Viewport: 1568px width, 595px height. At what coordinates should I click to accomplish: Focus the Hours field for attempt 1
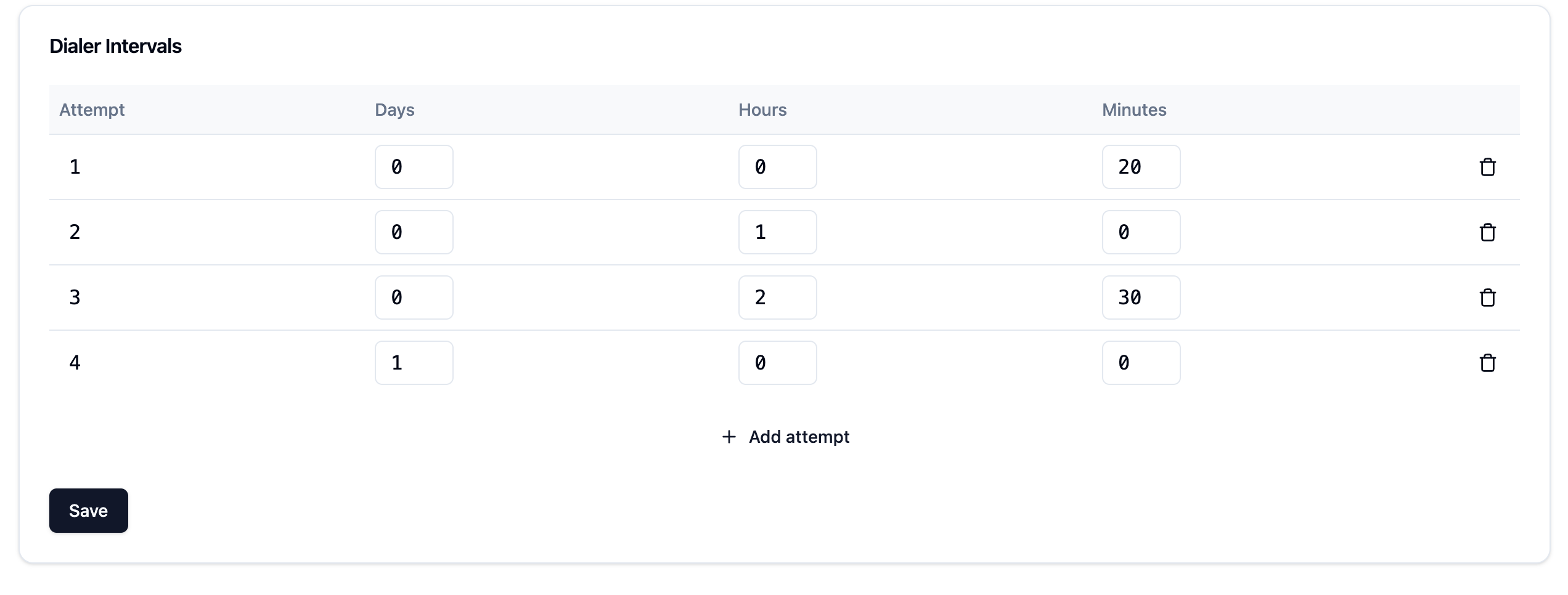777,167
